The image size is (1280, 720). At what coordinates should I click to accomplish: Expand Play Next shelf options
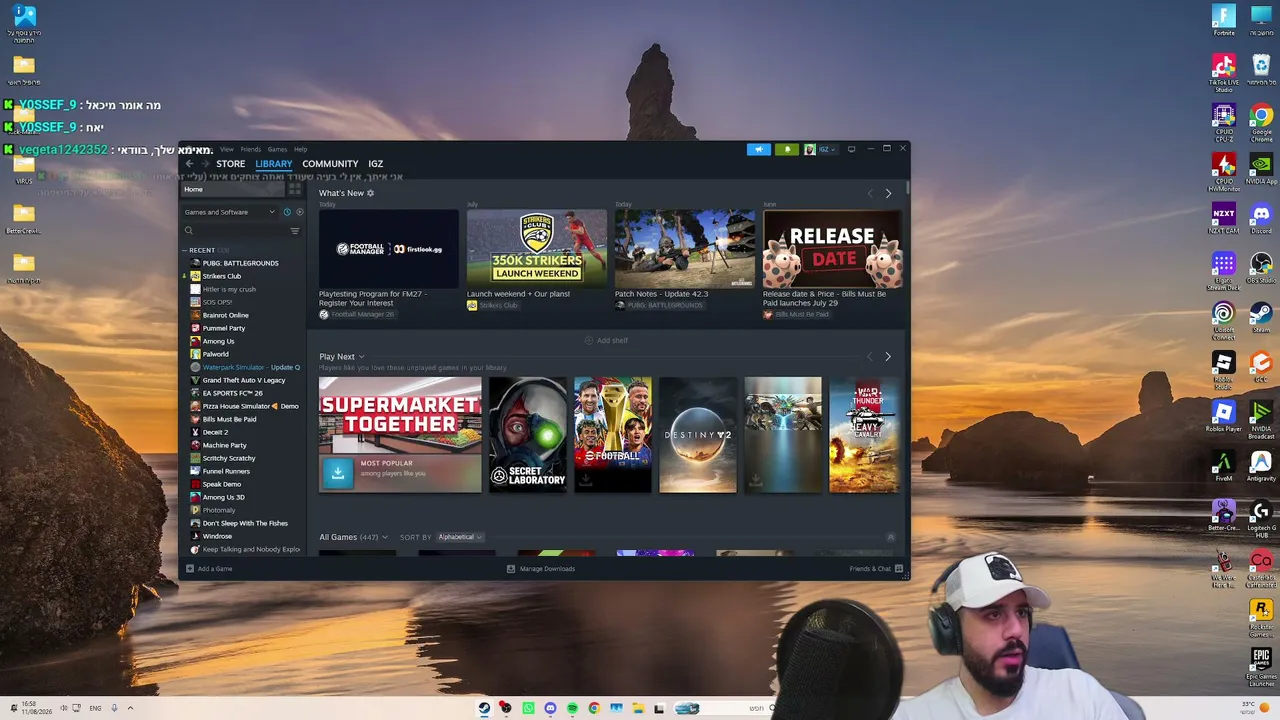point(361,357)
